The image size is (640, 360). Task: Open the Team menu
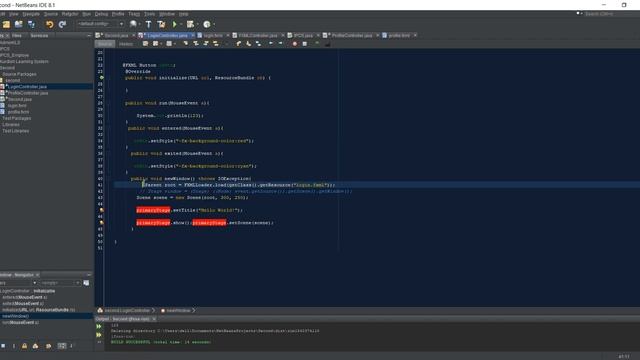pos(134,14)
